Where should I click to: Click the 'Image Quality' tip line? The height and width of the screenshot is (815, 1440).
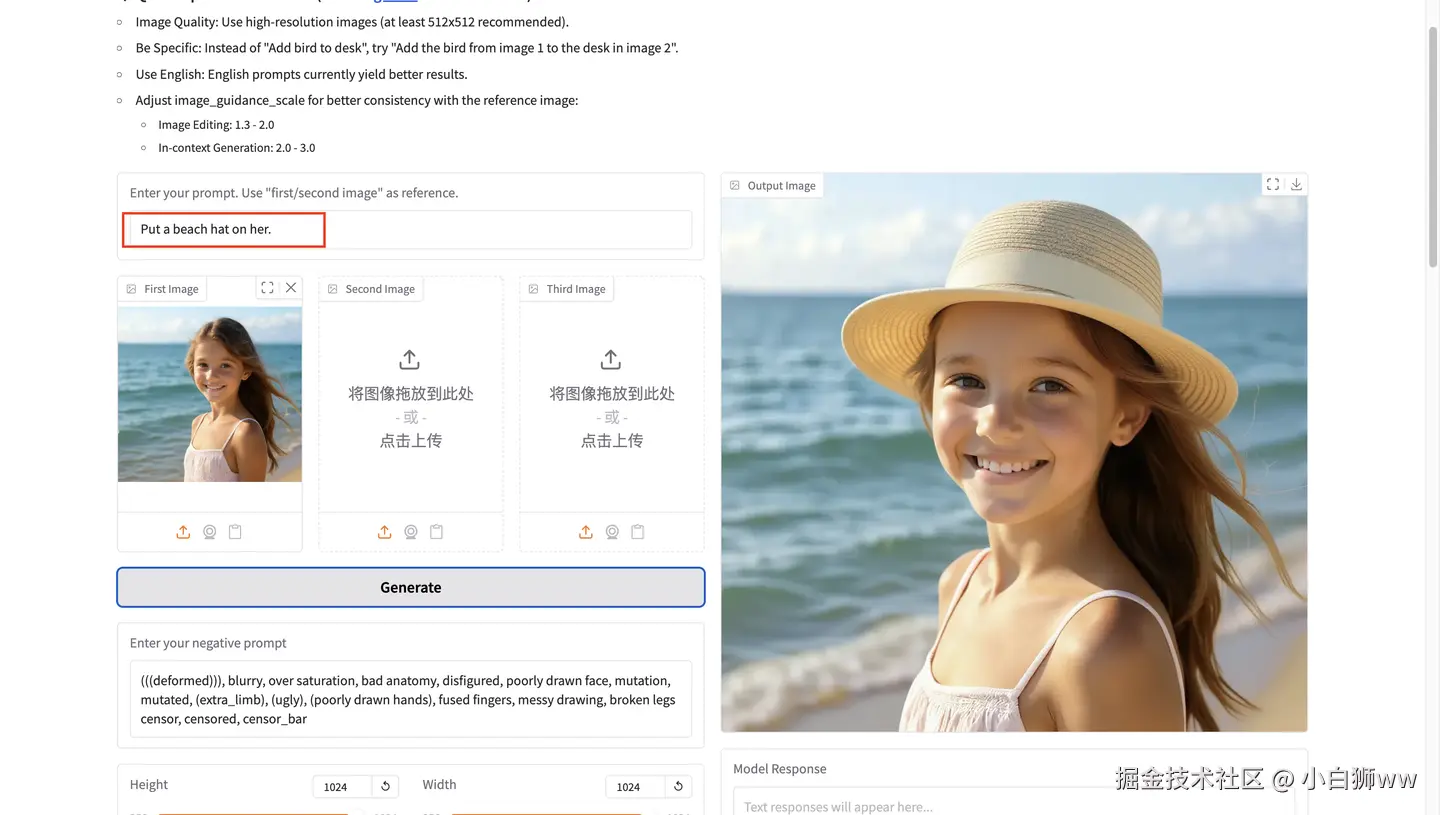(x=352, y=22)
